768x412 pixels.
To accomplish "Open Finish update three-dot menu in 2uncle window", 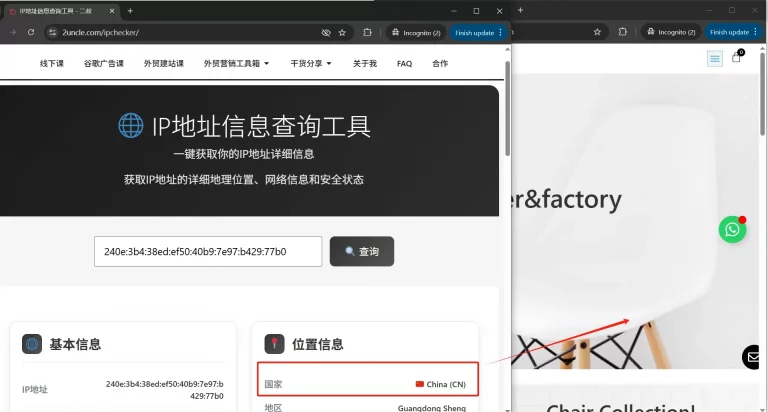I will click(x=500, y=33).
